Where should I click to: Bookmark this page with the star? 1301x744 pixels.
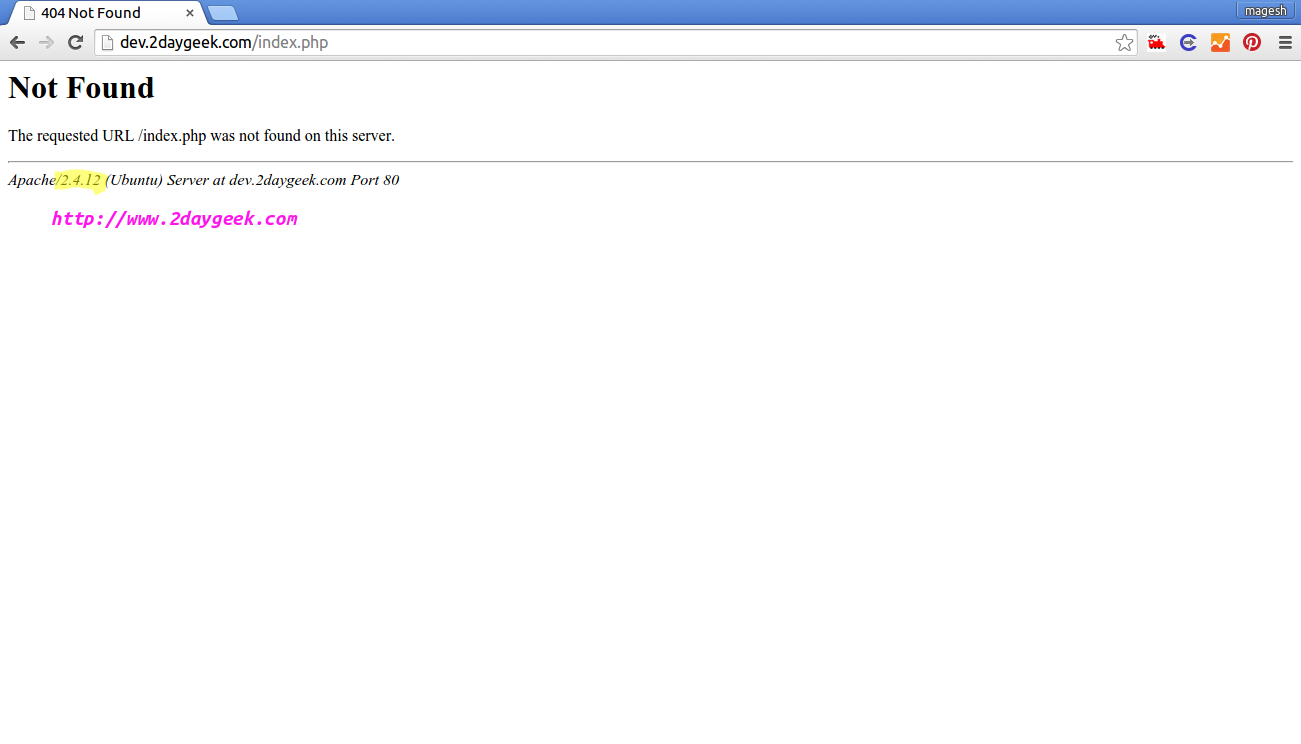coord(1124,42)
